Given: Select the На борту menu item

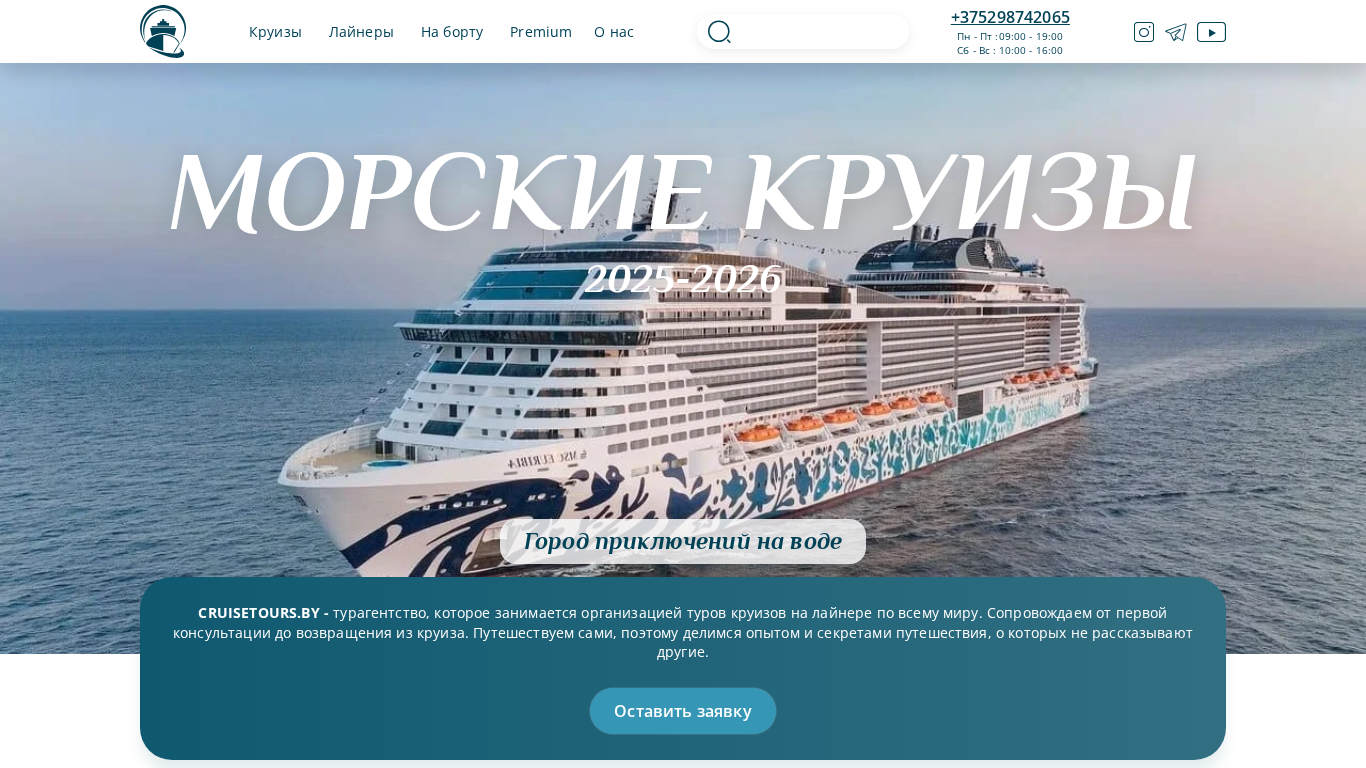Looking at the screenshot, I should click(x=452, y=32).
